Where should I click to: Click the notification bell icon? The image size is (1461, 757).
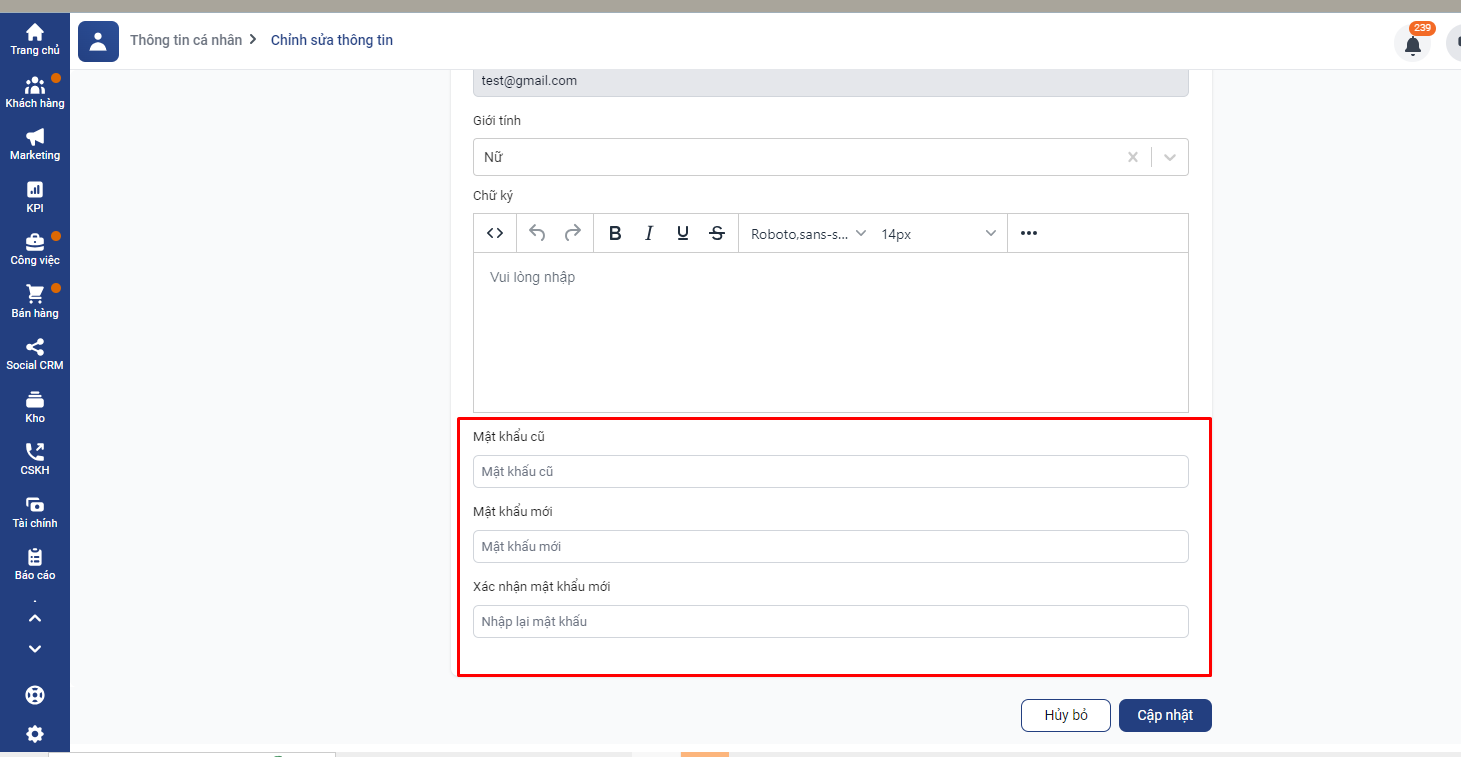point(1412,45)
